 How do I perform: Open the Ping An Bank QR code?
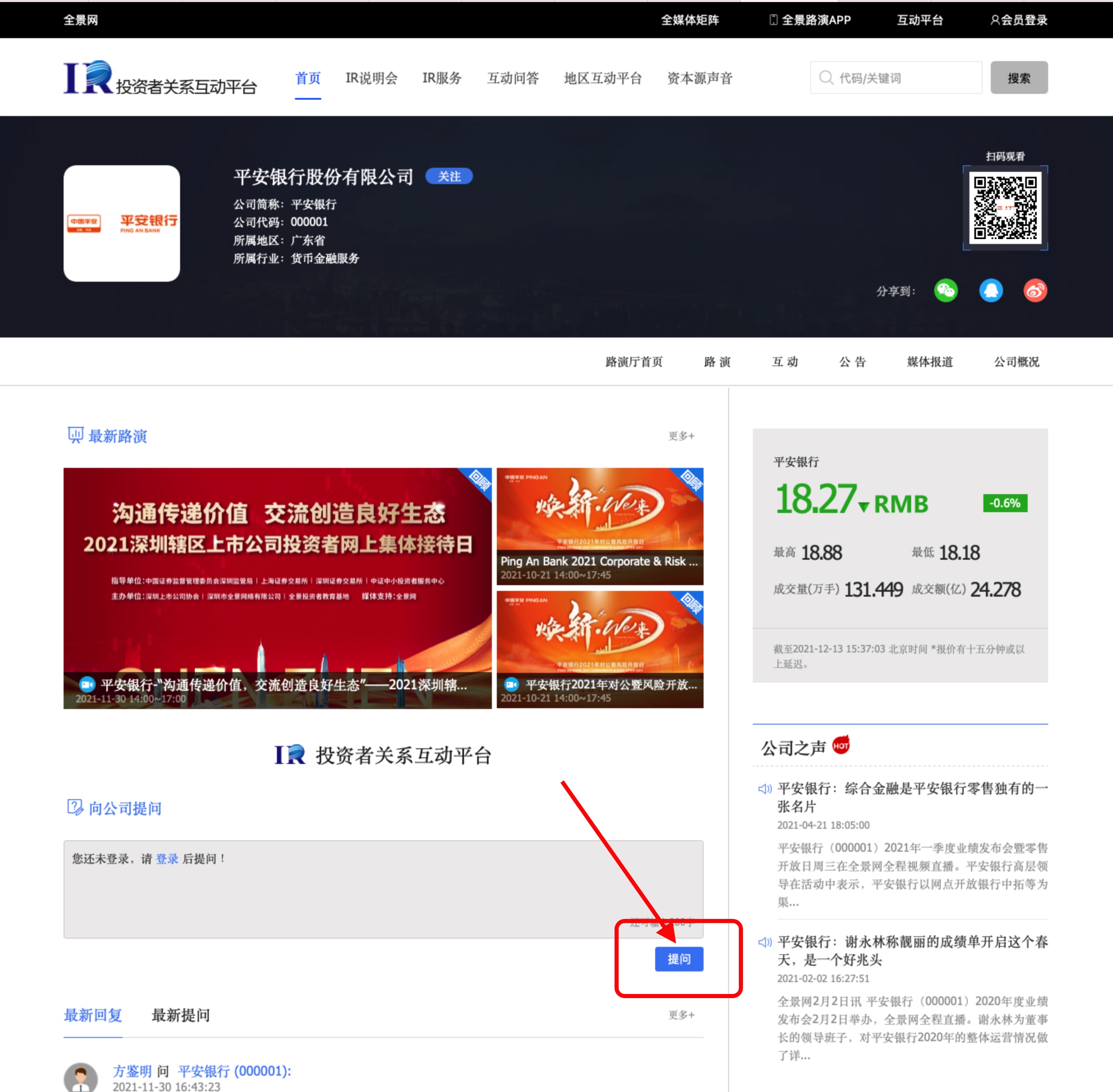1005,207
